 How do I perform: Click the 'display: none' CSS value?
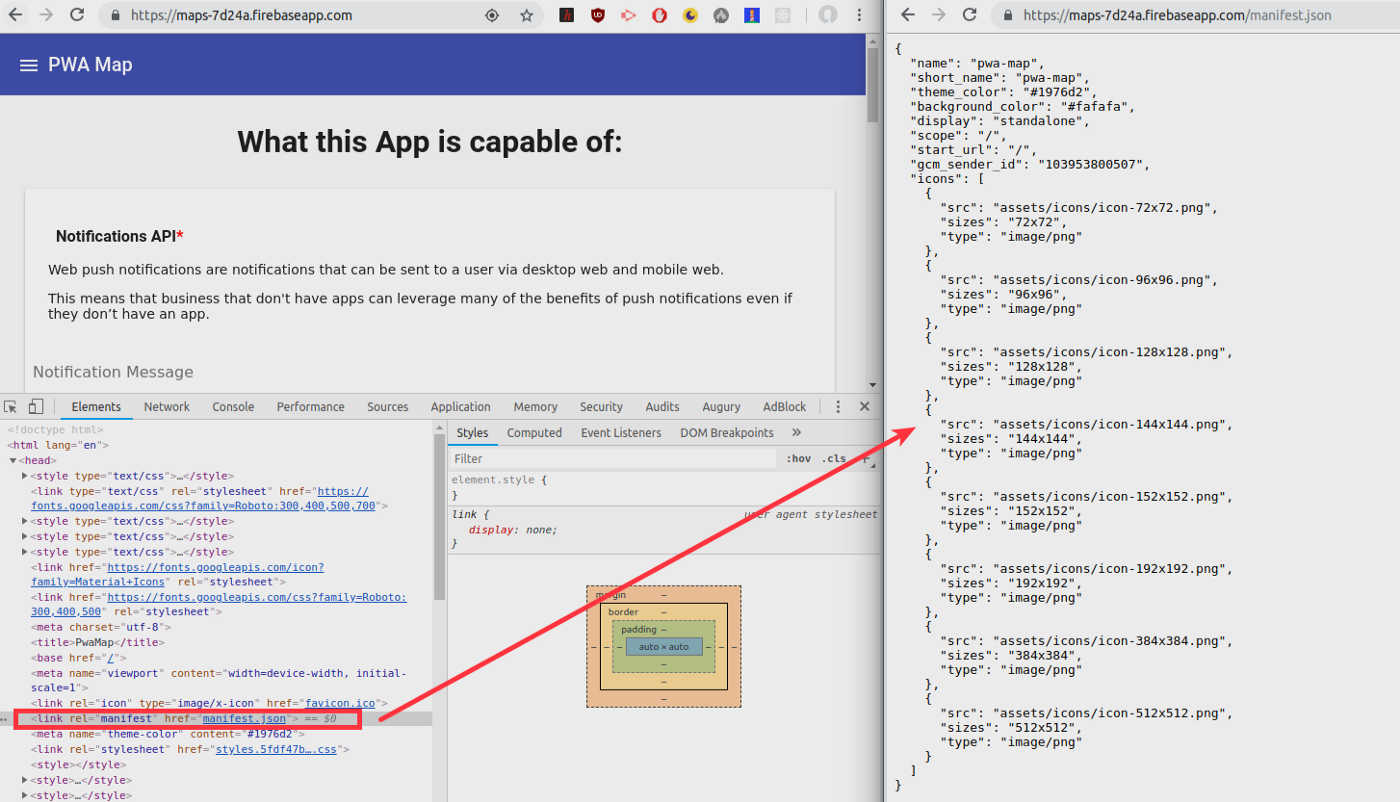[512, 529]
